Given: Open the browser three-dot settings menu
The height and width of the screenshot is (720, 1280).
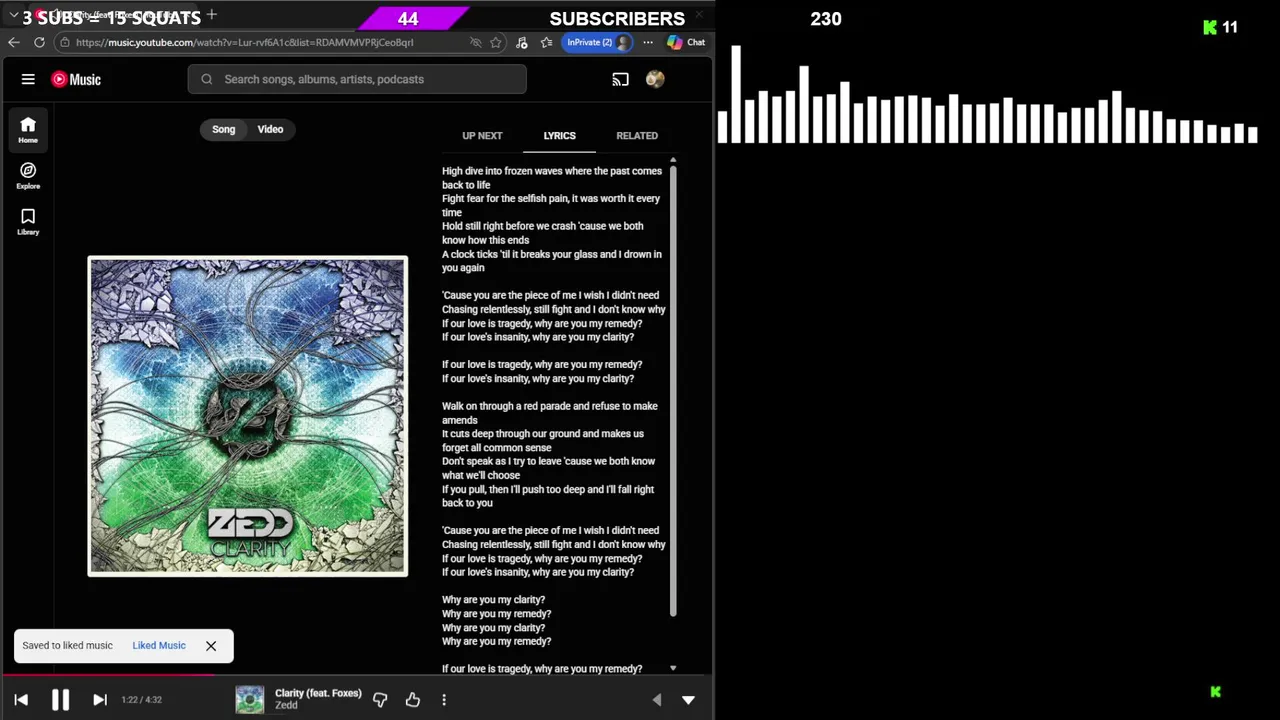Looking at the screenshot, I should (648, 42).
